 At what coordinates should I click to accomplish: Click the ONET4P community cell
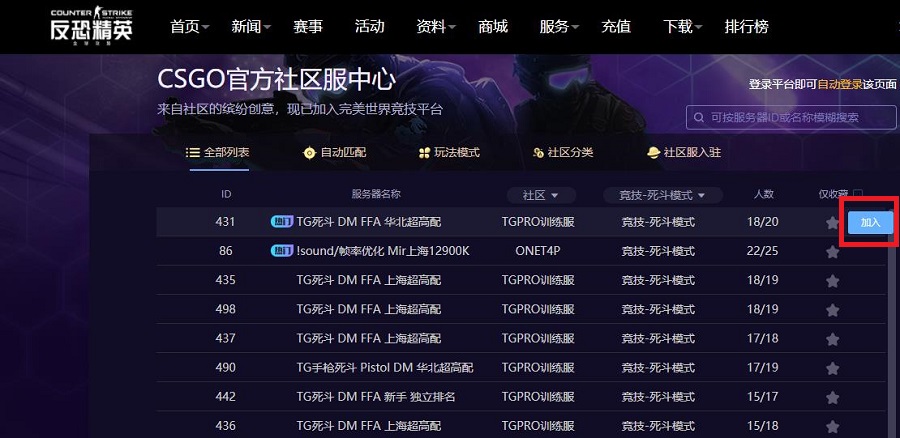[538, 251]
